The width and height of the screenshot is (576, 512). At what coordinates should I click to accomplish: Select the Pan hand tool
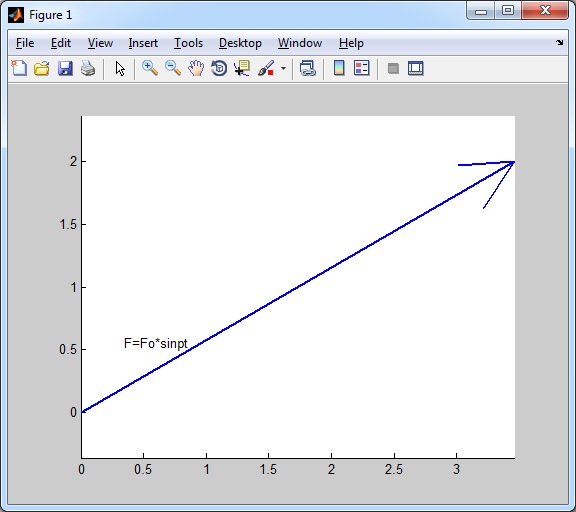(x=196, y=68)
